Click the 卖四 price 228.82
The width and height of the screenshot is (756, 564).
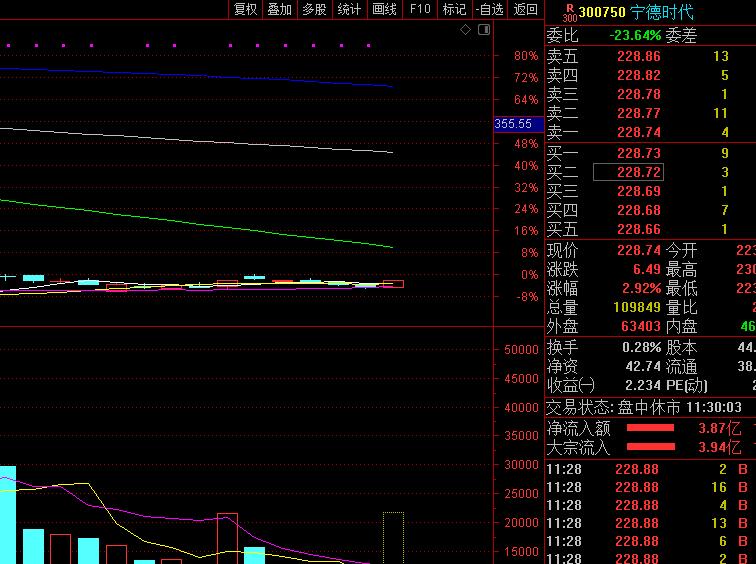click(x=638, y=75)
